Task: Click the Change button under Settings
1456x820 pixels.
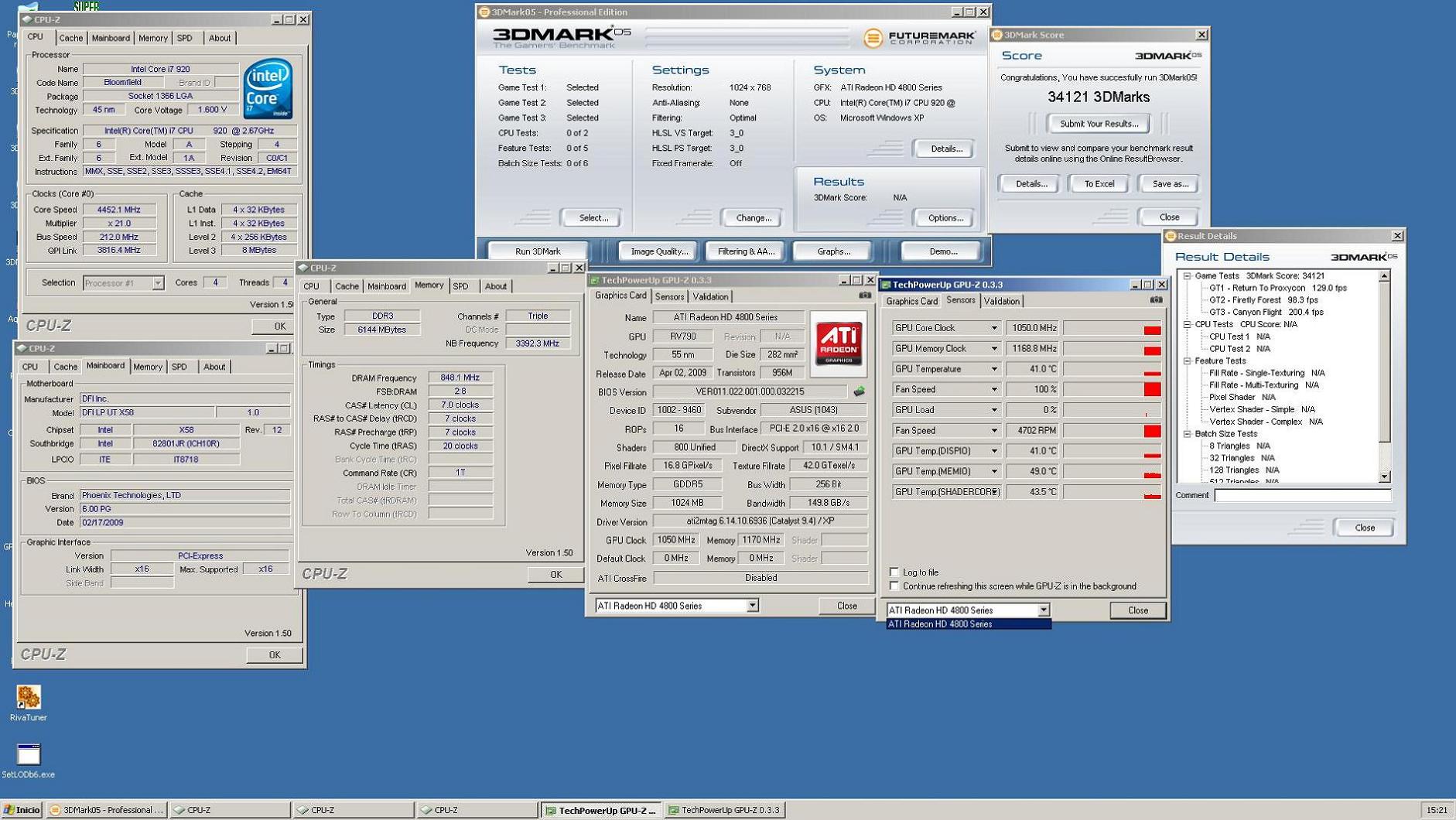Action: coord(754,218)
